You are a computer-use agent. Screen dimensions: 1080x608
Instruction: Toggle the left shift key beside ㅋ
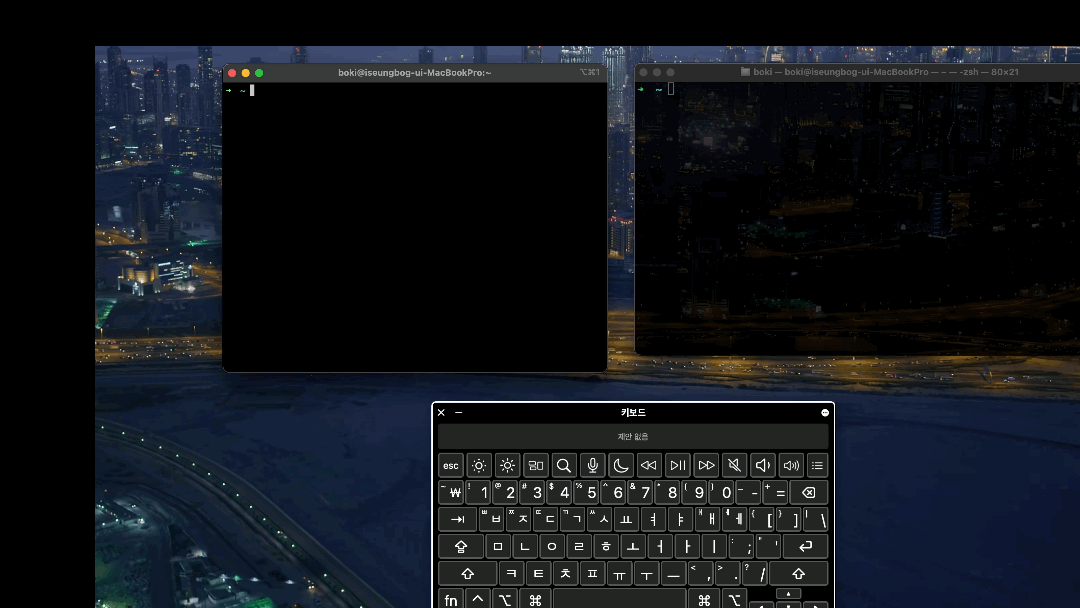tap(468, 574)
